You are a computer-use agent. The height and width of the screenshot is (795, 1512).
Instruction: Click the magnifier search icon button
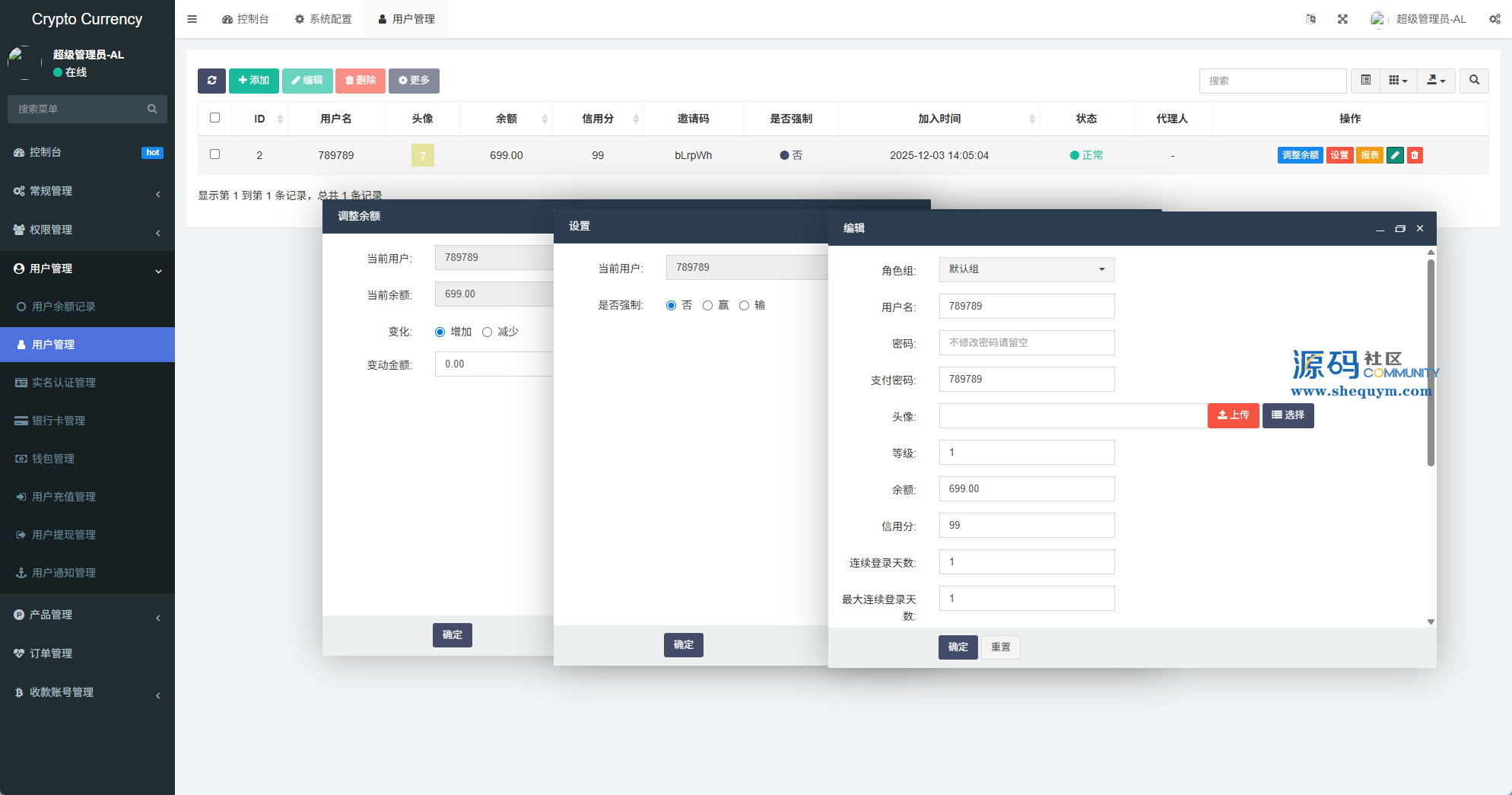click(x=1474, y=81)
